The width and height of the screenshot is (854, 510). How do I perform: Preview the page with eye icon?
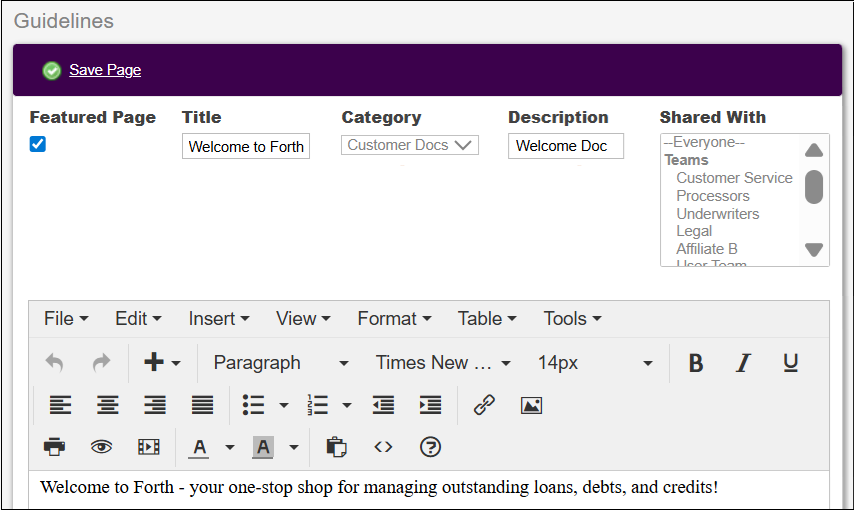pos(101,447)
